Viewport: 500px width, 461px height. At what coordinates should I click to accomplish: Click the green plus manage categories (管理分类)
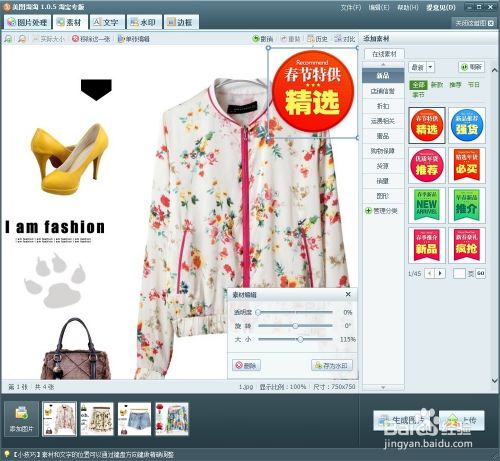point(368,211)
